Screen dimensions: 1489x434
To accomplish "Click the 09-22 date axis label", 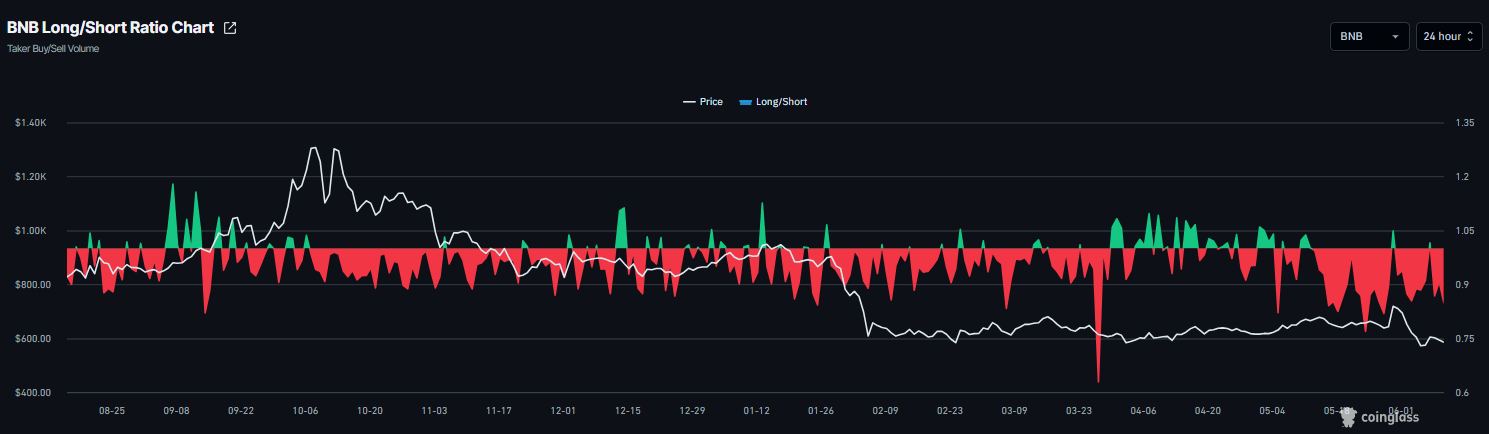I will 241,411.
